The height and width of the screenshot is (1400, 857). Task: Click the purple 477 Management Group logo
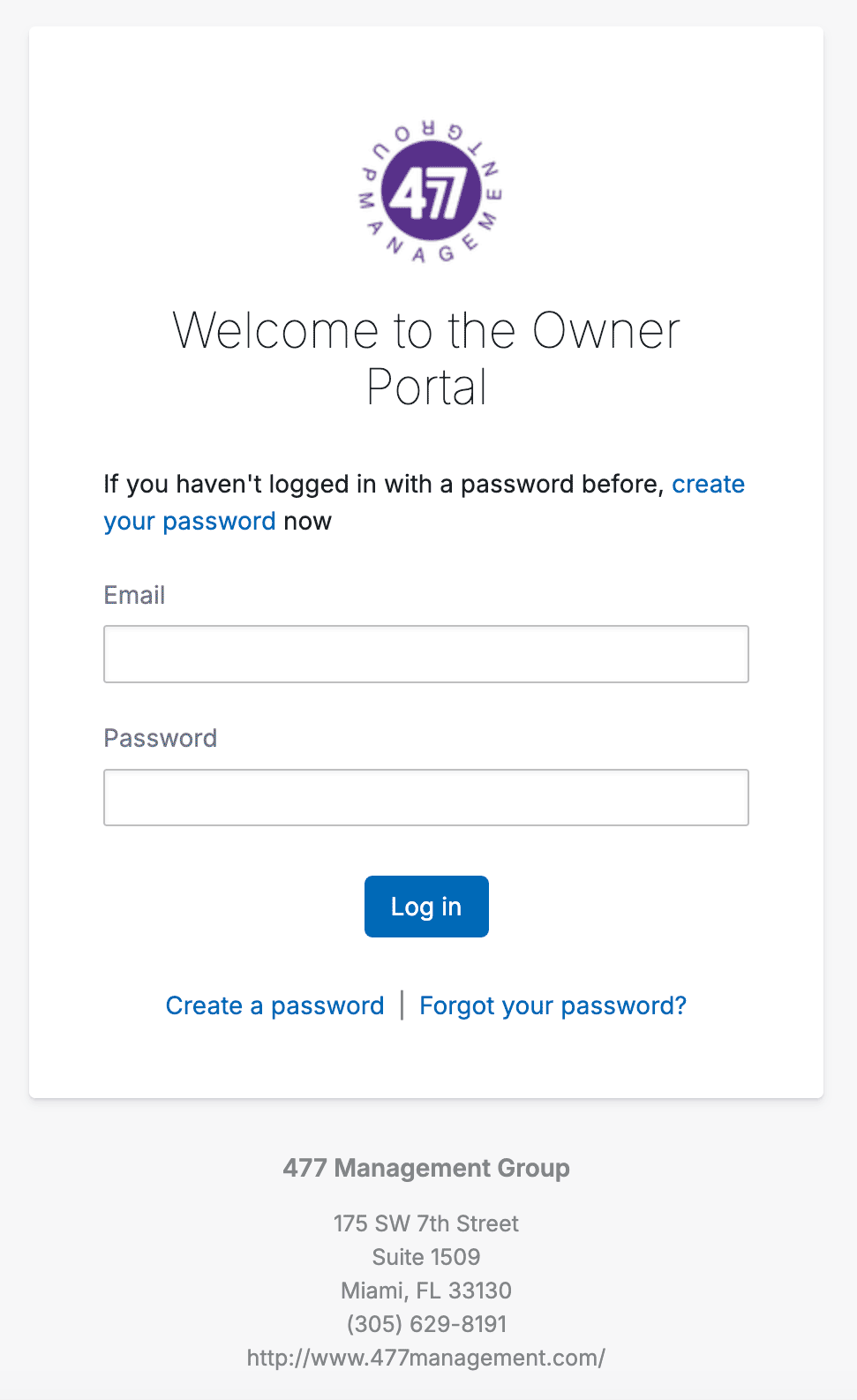tap(429, 191)
